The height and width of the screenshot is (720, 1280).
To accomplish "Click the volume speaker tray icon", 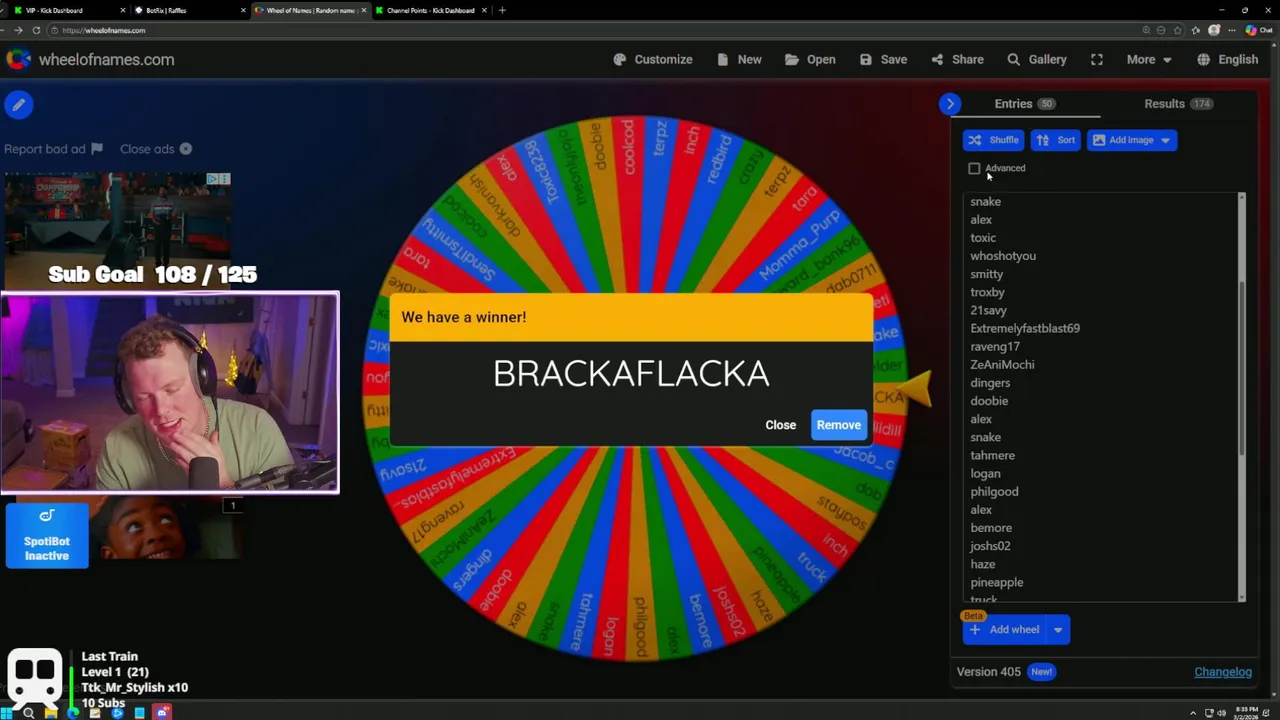I will (1222, 713).
